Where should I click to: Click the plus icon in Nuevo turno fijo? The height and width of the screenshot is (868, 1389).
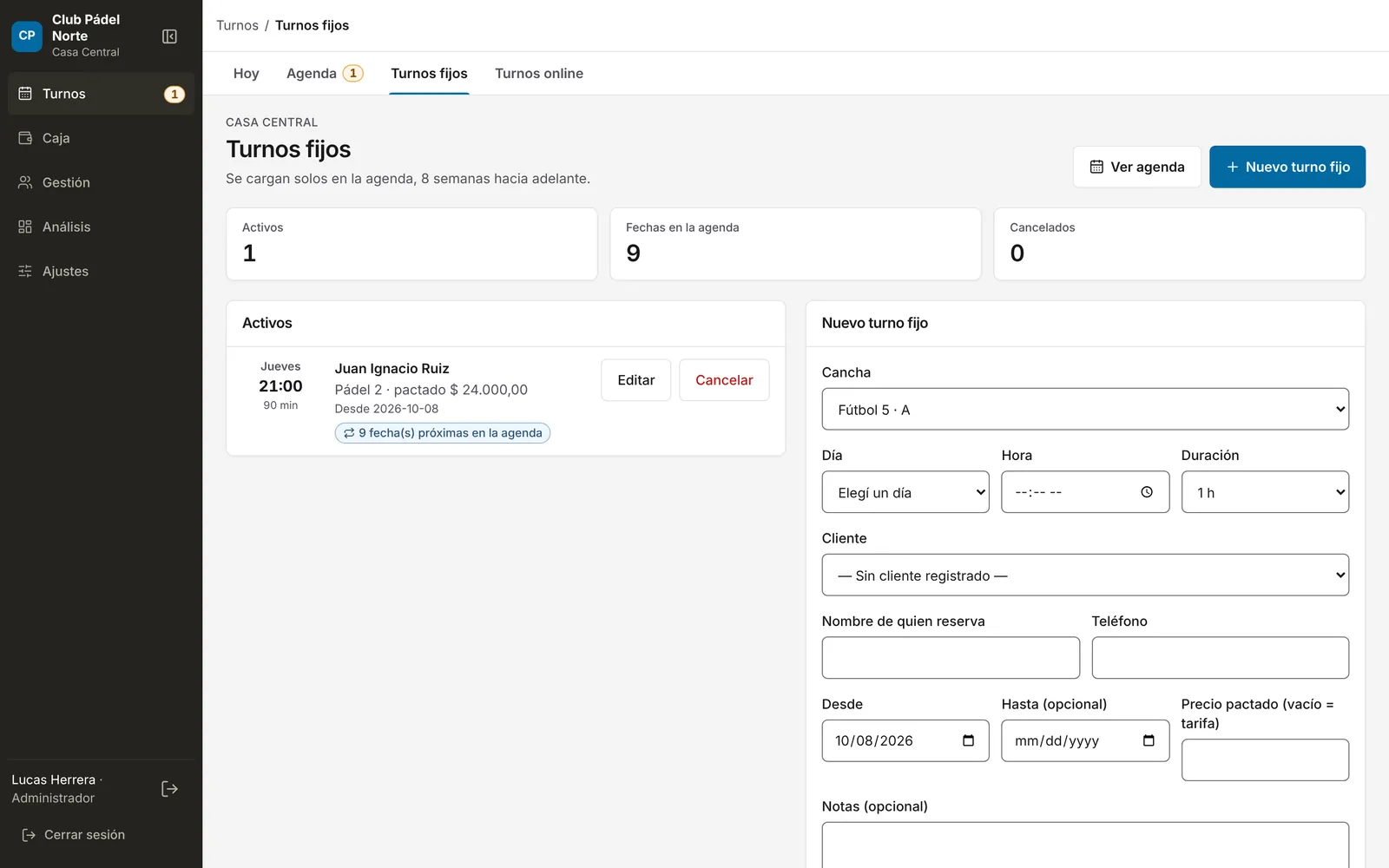1232,167
